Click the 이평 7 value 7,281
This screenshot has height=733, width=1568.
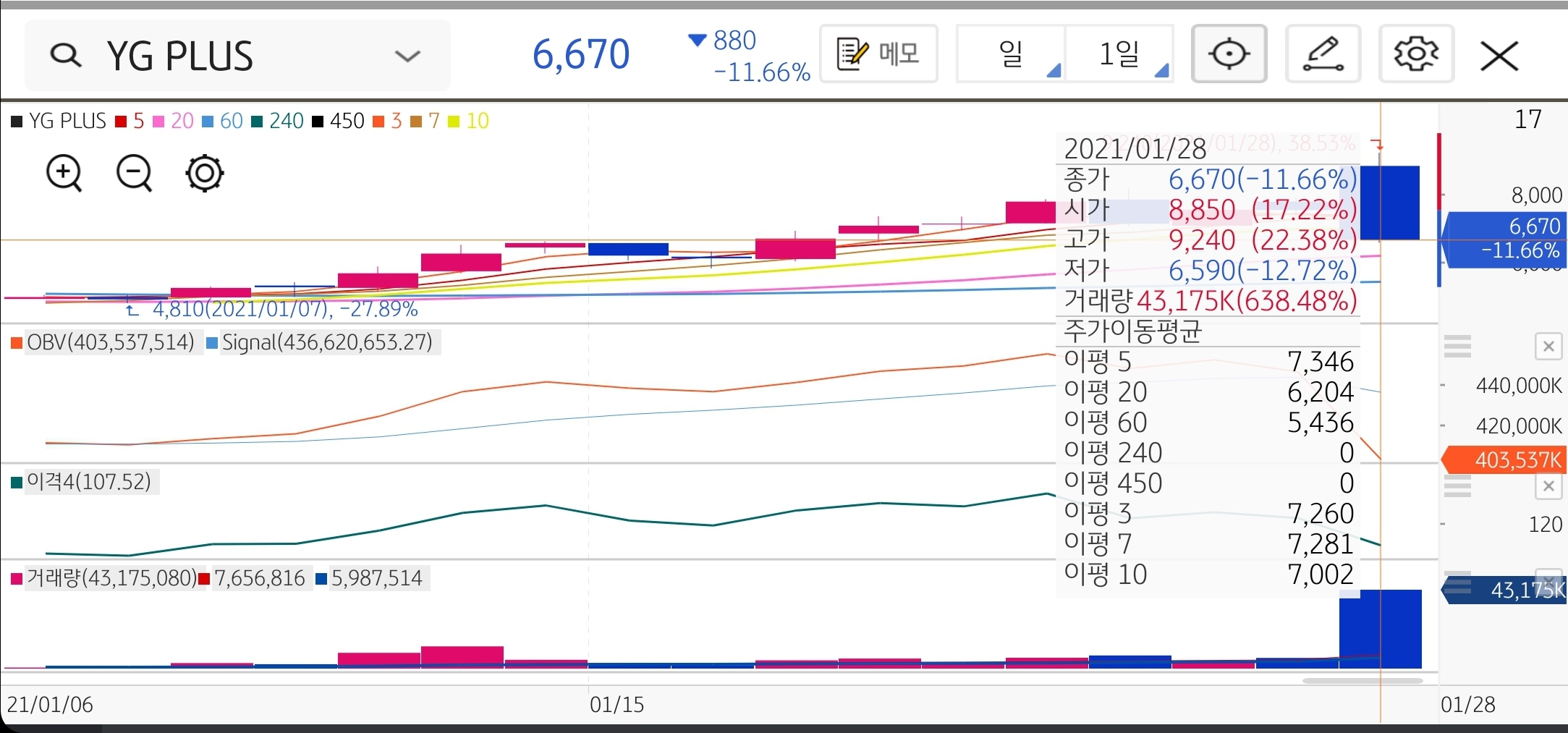point(1321,544)
